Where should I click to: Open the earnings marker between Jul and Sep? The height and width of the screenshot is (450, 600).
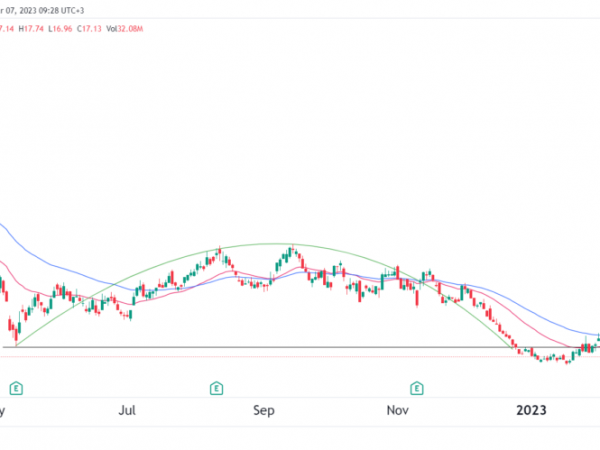217,388
